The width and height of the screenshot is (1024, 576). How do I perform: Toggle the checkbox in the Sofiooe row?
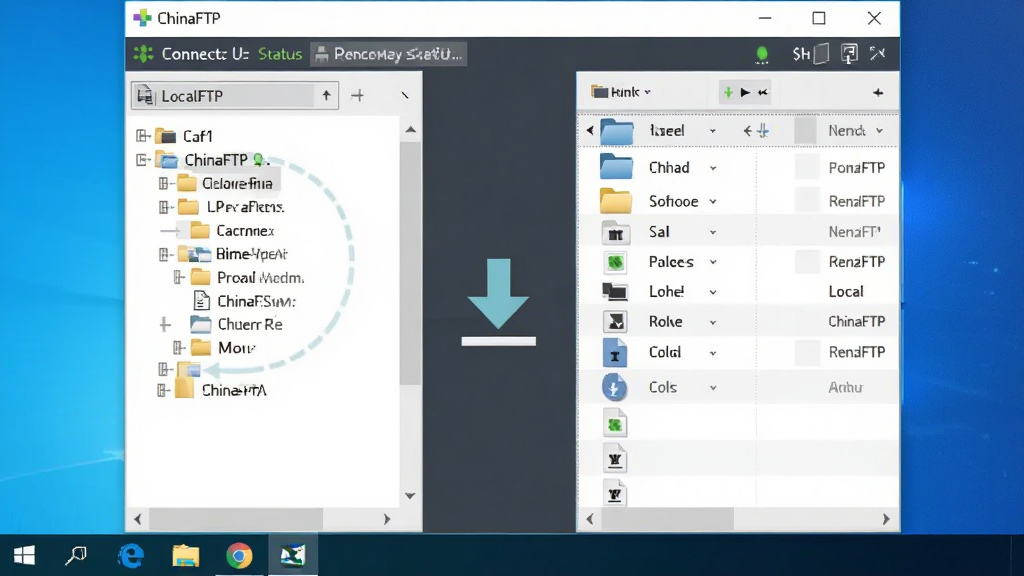[x=807, y=200]
